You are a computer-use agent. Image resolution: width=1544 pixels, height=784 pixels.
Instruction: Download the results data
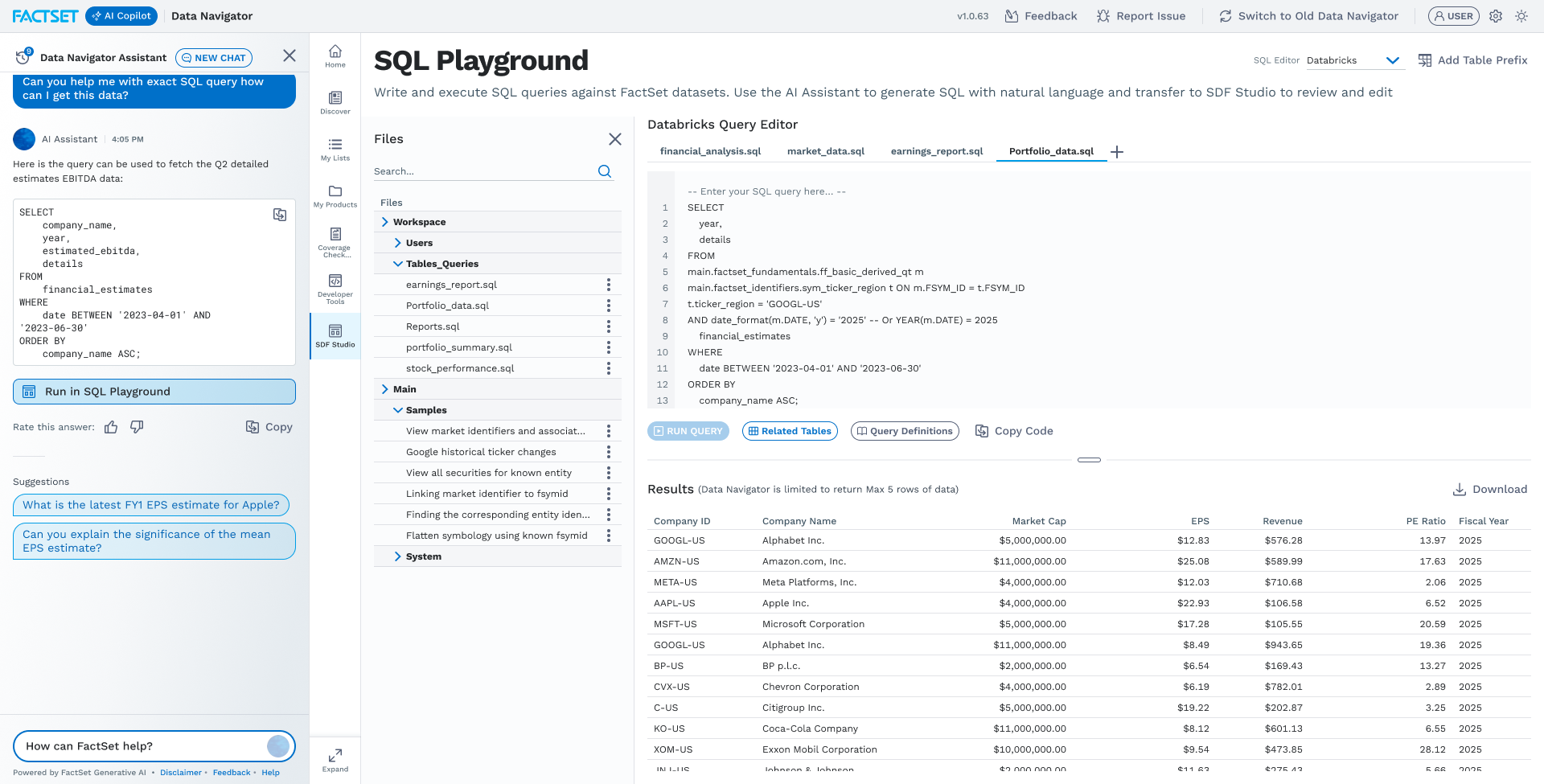[x=1490, y=489]
